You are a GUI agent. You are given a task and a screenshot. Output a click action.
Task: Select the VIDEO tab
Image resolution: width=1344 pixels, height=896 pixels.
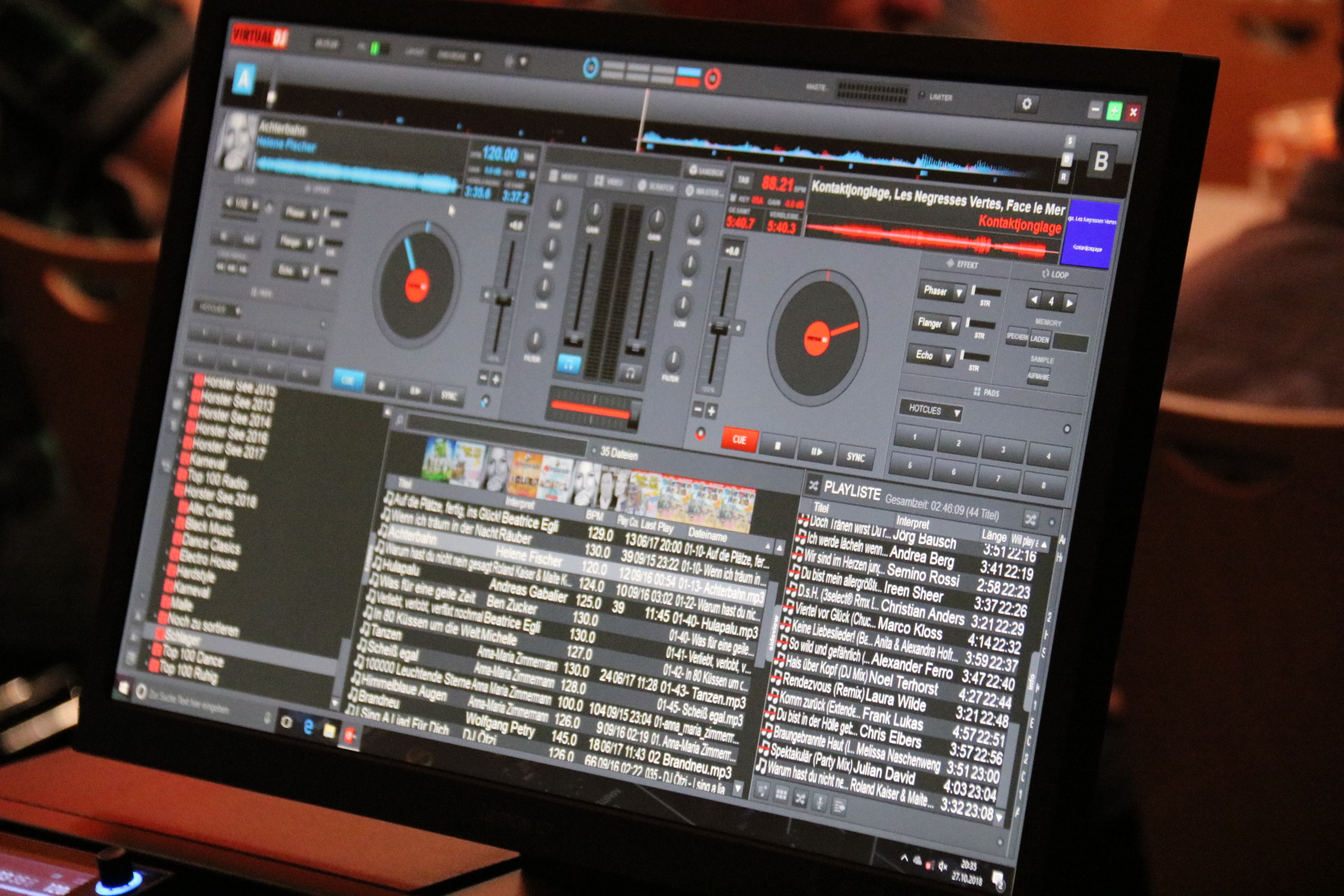608,181
